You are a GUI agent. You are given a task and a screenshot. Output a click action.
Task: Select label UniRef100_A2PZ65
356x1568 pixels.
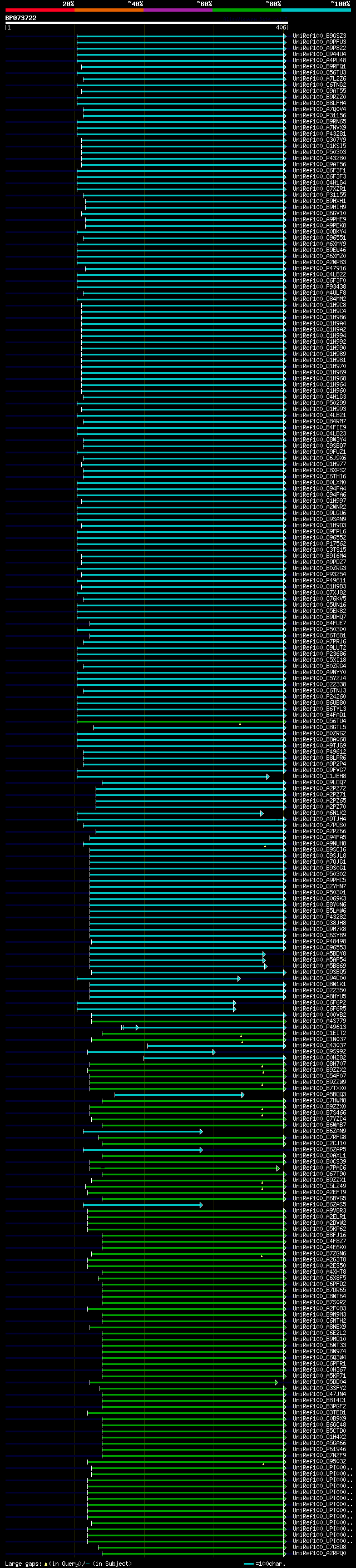319,800
